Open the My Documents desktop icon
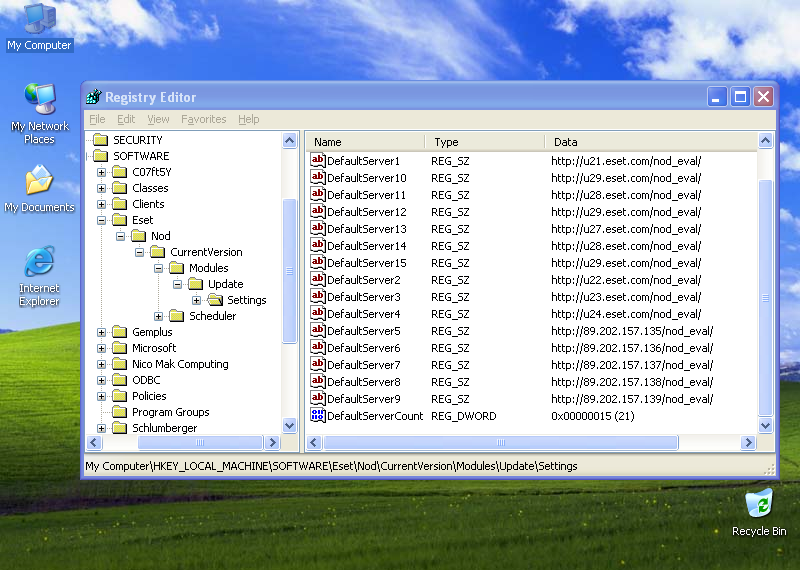800x570 pixels. pos(39,189)
